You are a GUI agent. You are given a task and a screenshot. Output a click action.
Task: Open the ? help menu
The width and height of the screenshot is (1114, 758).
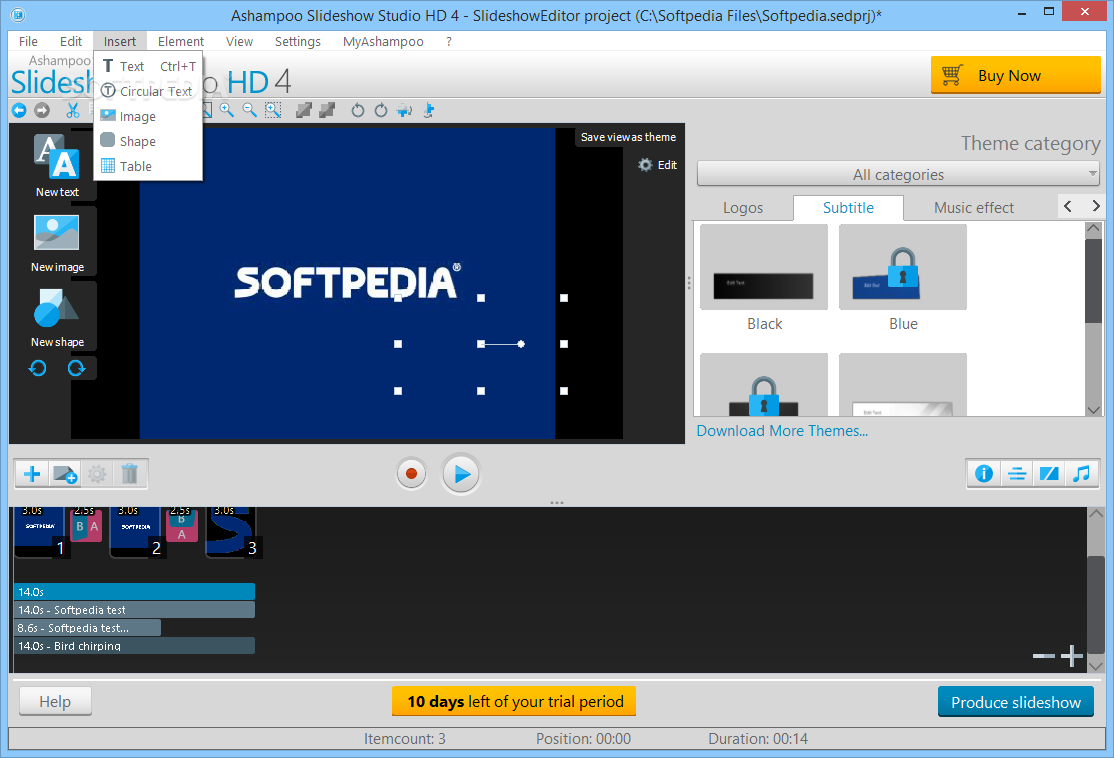click(448, 41)
